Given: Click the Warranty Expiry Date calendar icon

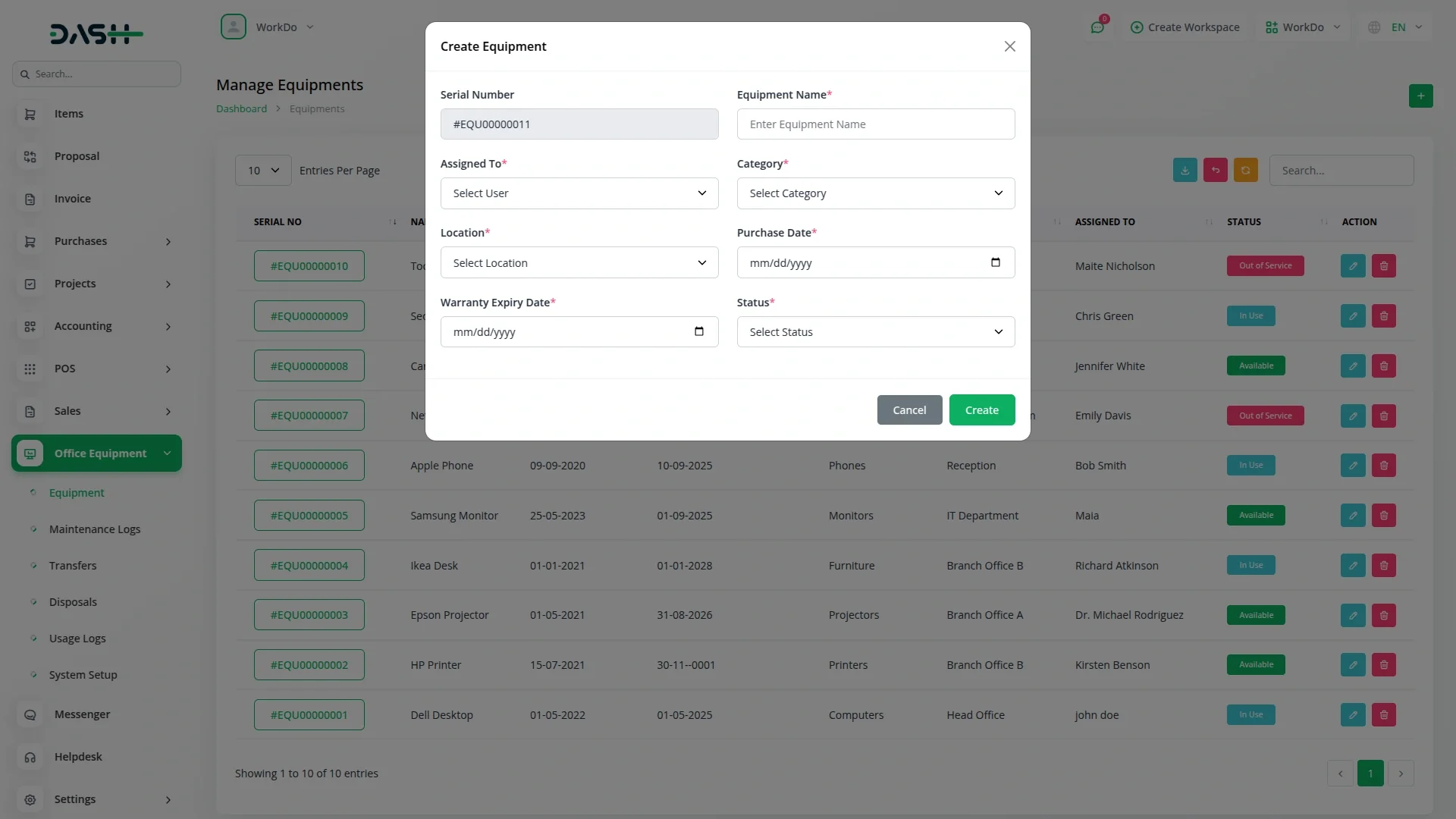Looking at the screenshot, I should click(x=698, y=331).
